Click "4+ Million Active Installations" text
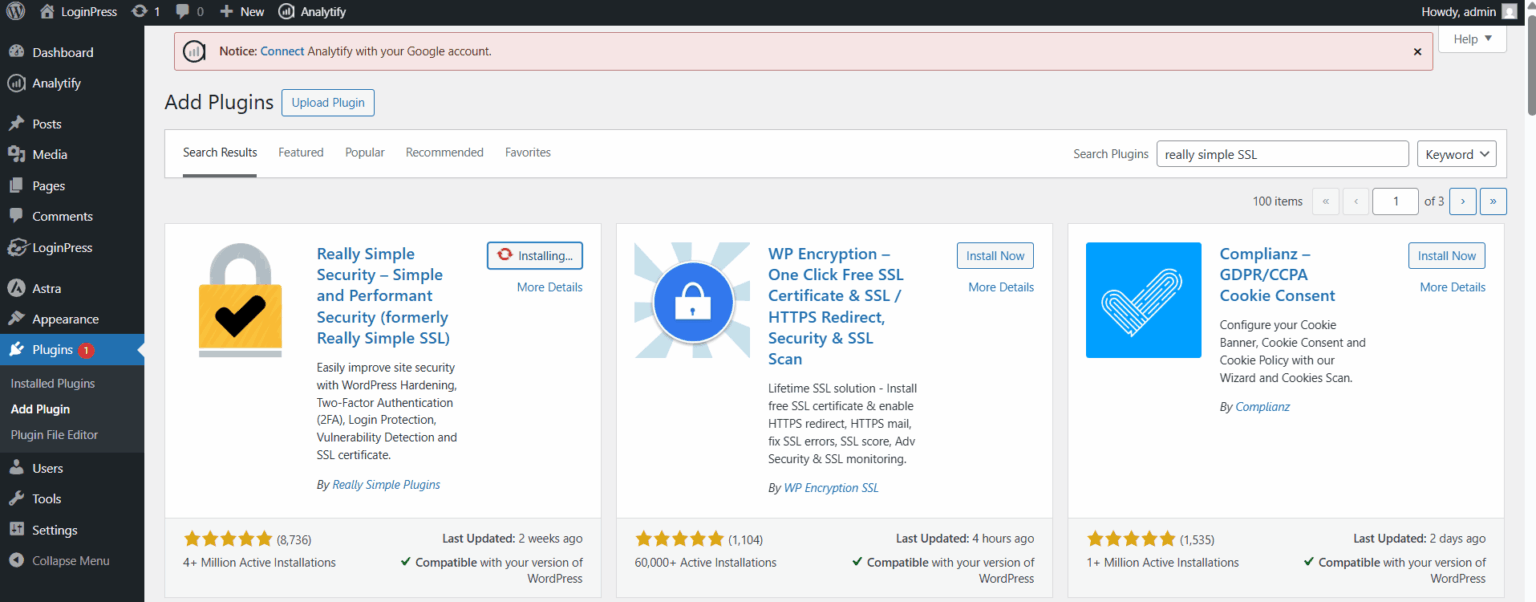Viewport: 1536px width, 602px height. (x=260, y=562)
